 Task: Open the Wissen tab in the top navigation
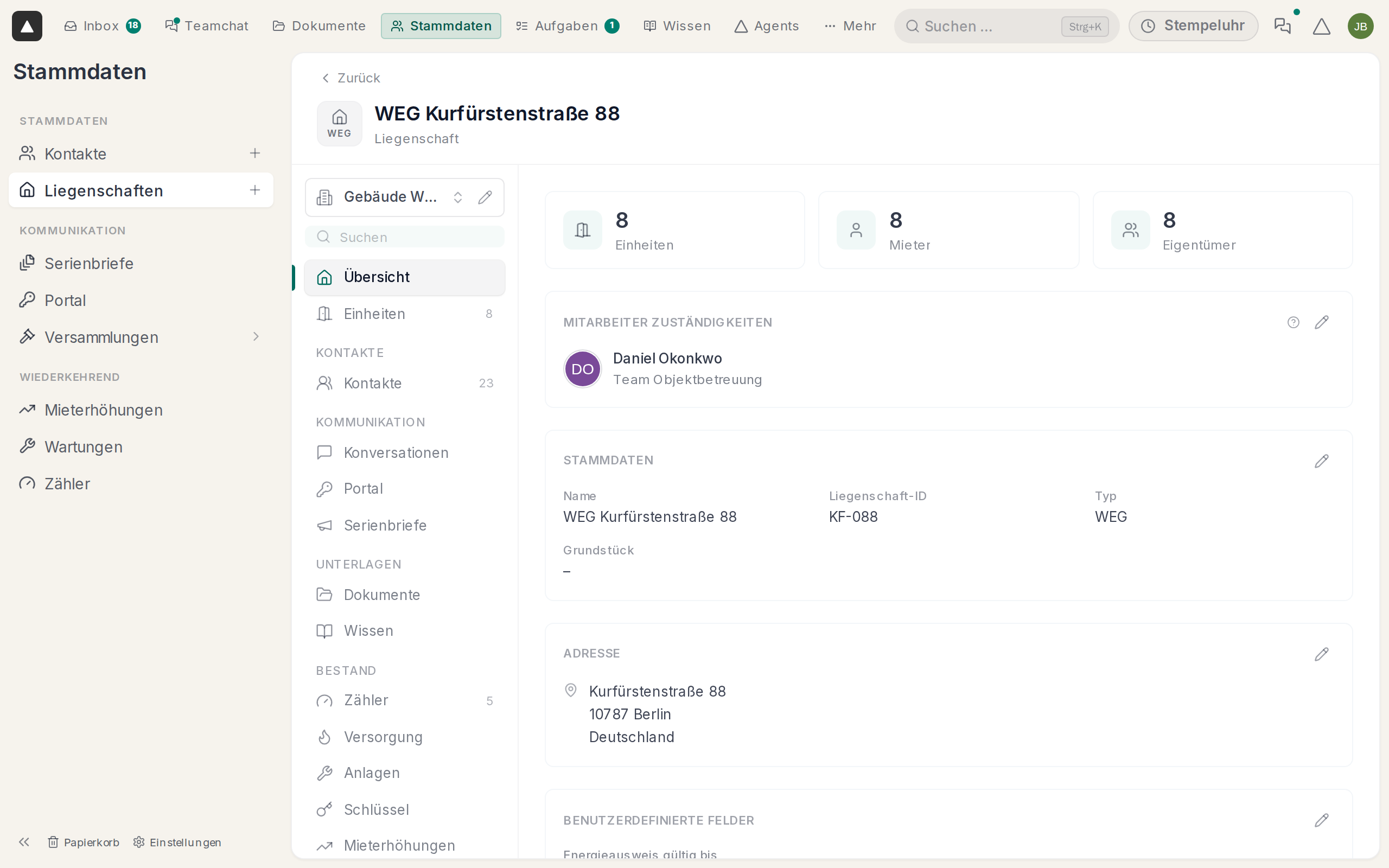coord(677,26)
